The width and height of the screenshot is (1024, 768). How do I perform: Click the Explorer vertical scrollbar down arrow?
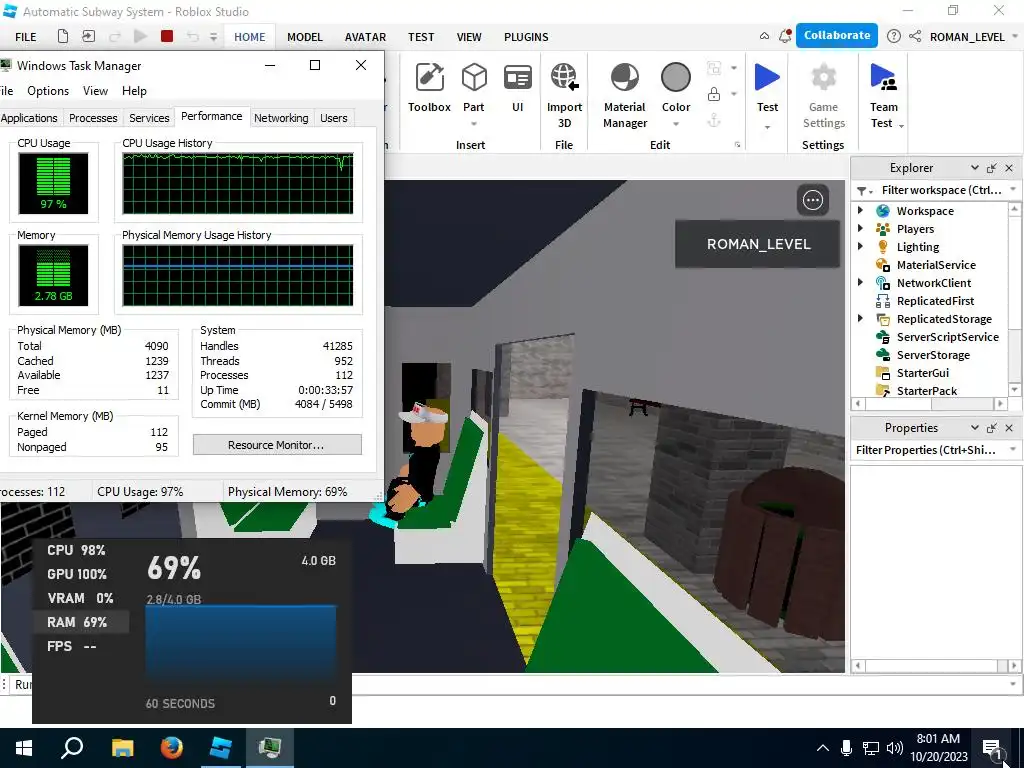pyautogui.click(x=1014, y=389)
